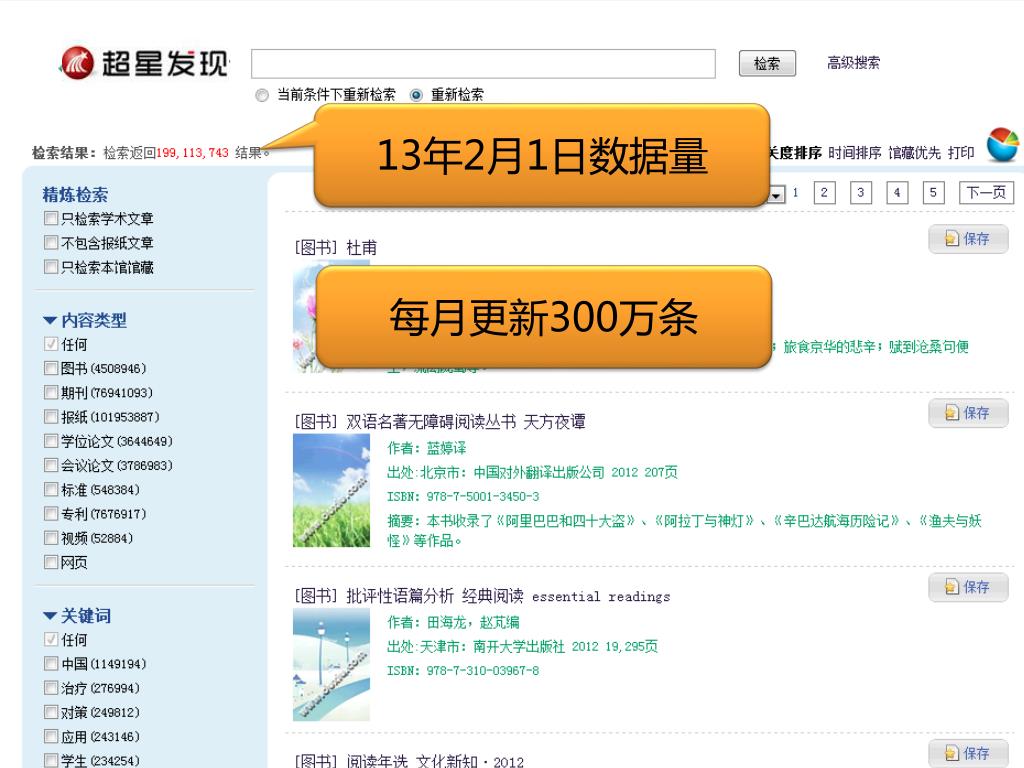Viewport: 1024px width, 768px height.
Task: Enable 只检索学术文章 filter checkbox
Action: click(51, 219)
